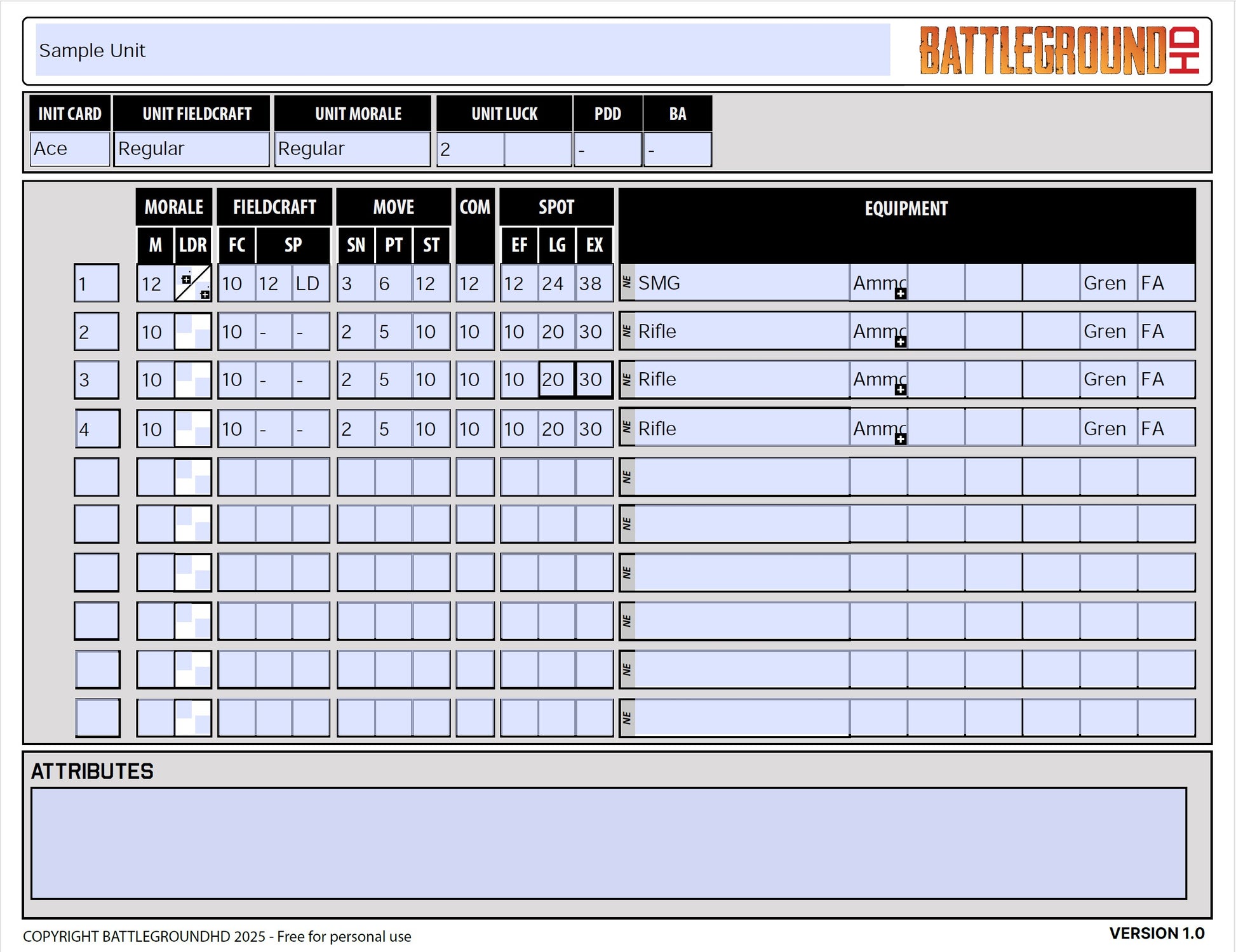This screenshot has height=952, width=1236.
Task: Click the Sample Unit name field
Action: click(x=462, y=50)
